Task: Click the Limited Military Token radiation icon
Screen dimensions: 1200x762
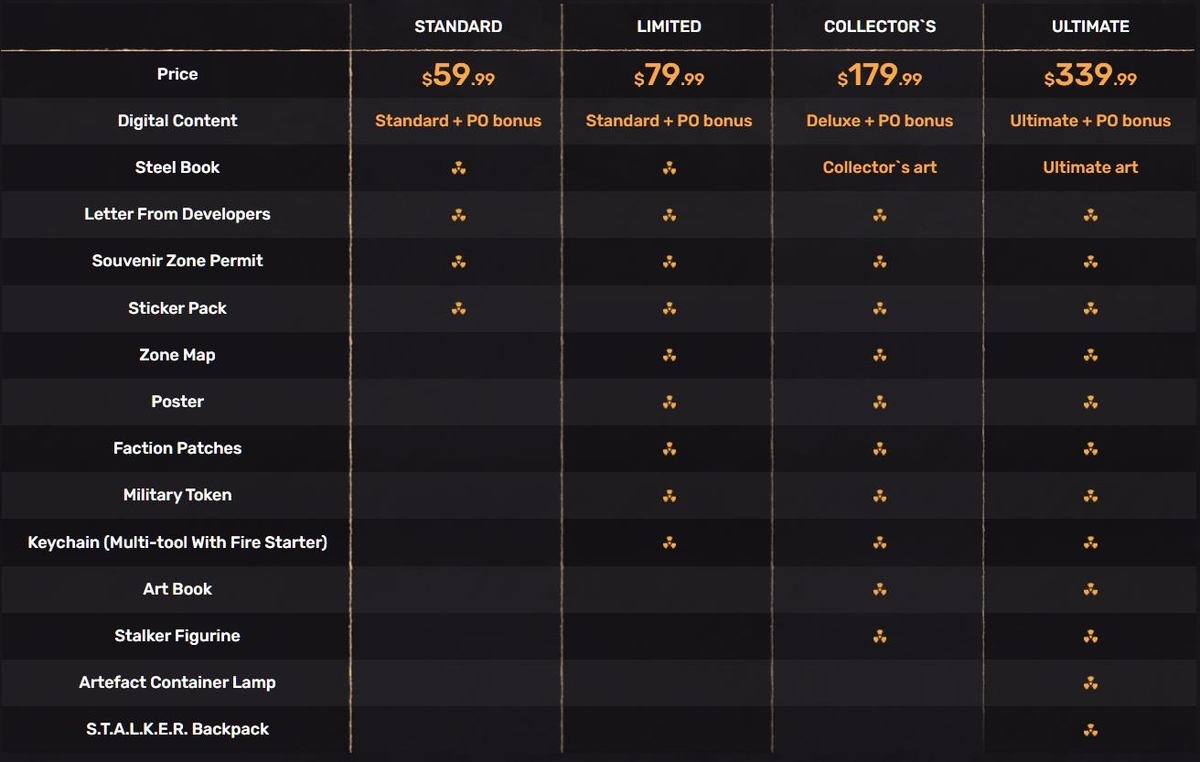Action: (669, 495)
